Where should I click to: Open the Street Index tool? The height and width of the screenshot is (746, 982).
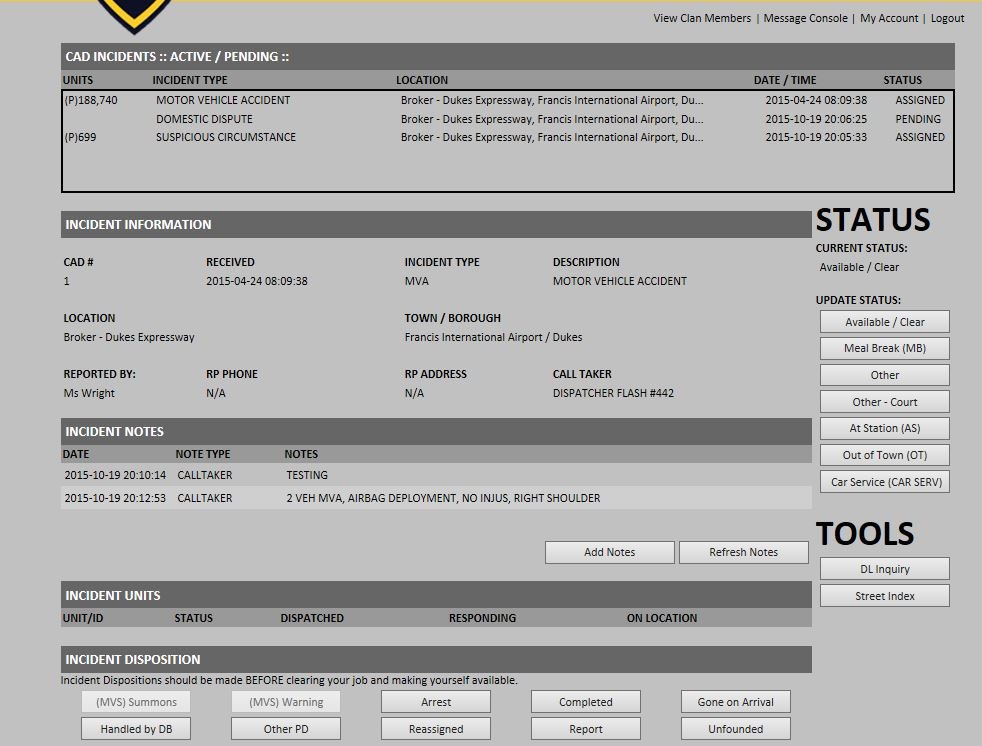tap(884, 595)
